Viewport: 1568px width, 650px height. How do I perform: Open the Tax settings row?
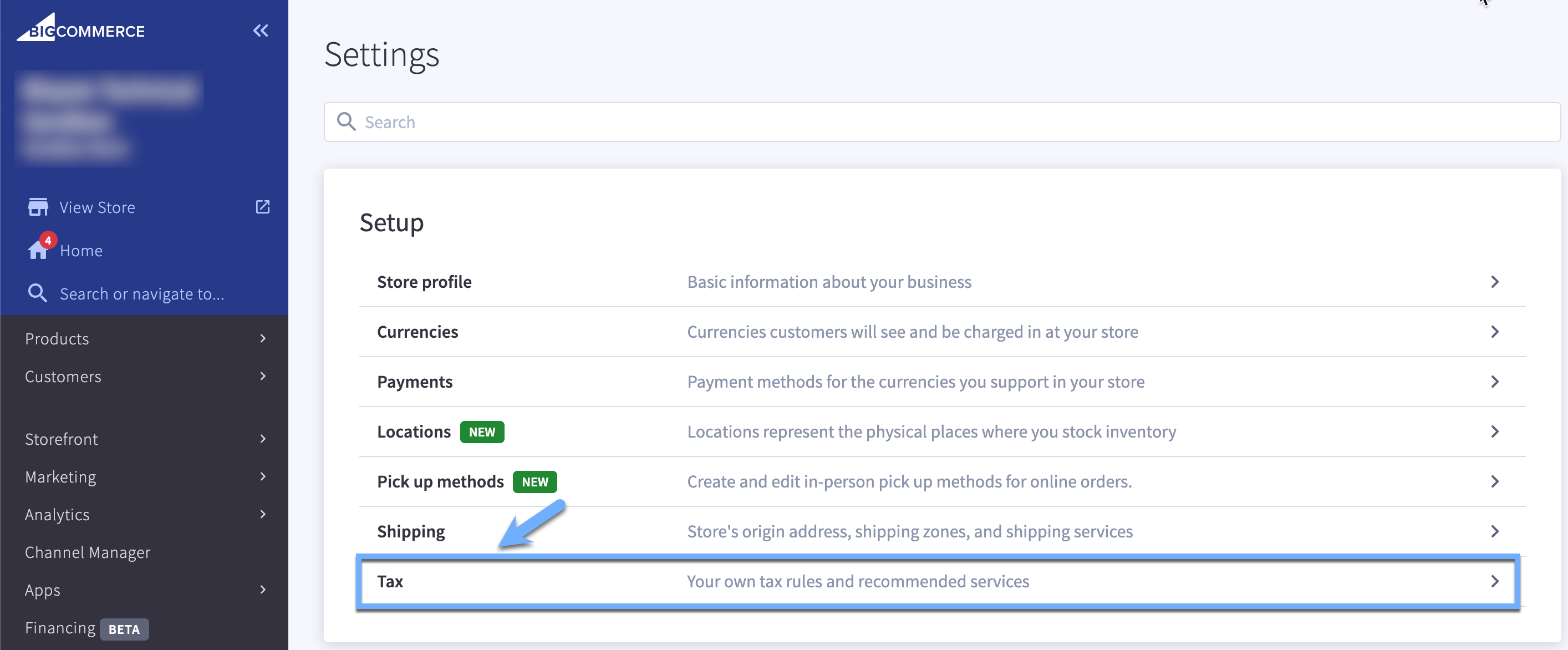938,581
